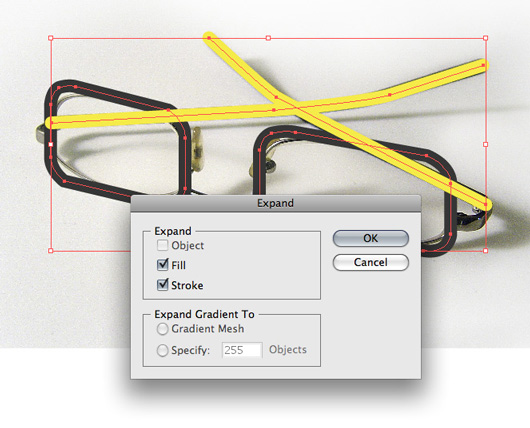Screen dimensions: 530x428
Task: Uncheck the Stroke checkbox
Action: pyautogui.click(x=163, y=285)
